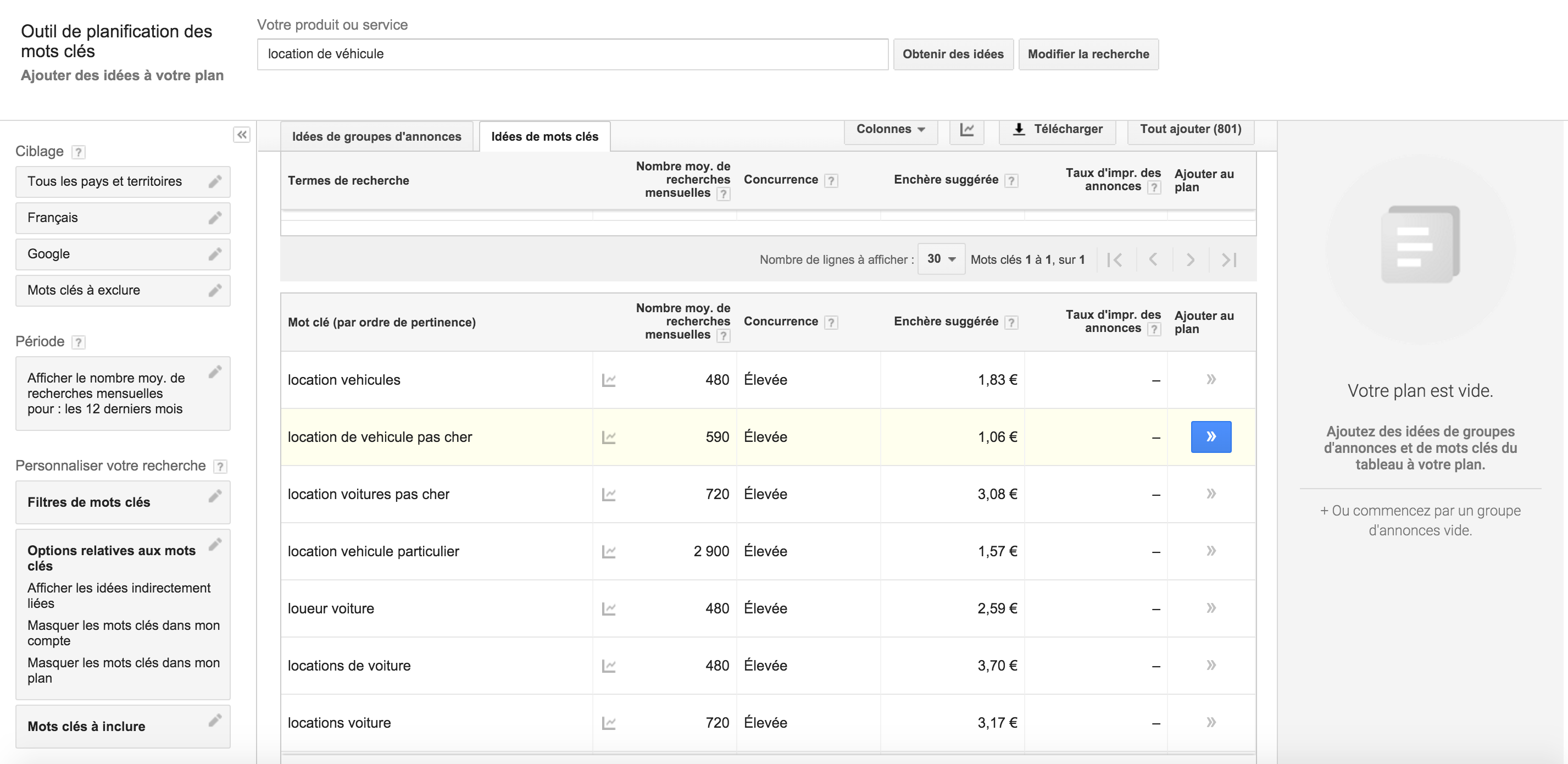Select keyword 'loueur voiture'
Screen dimensions: 1568x764
[x=331, y=609]
